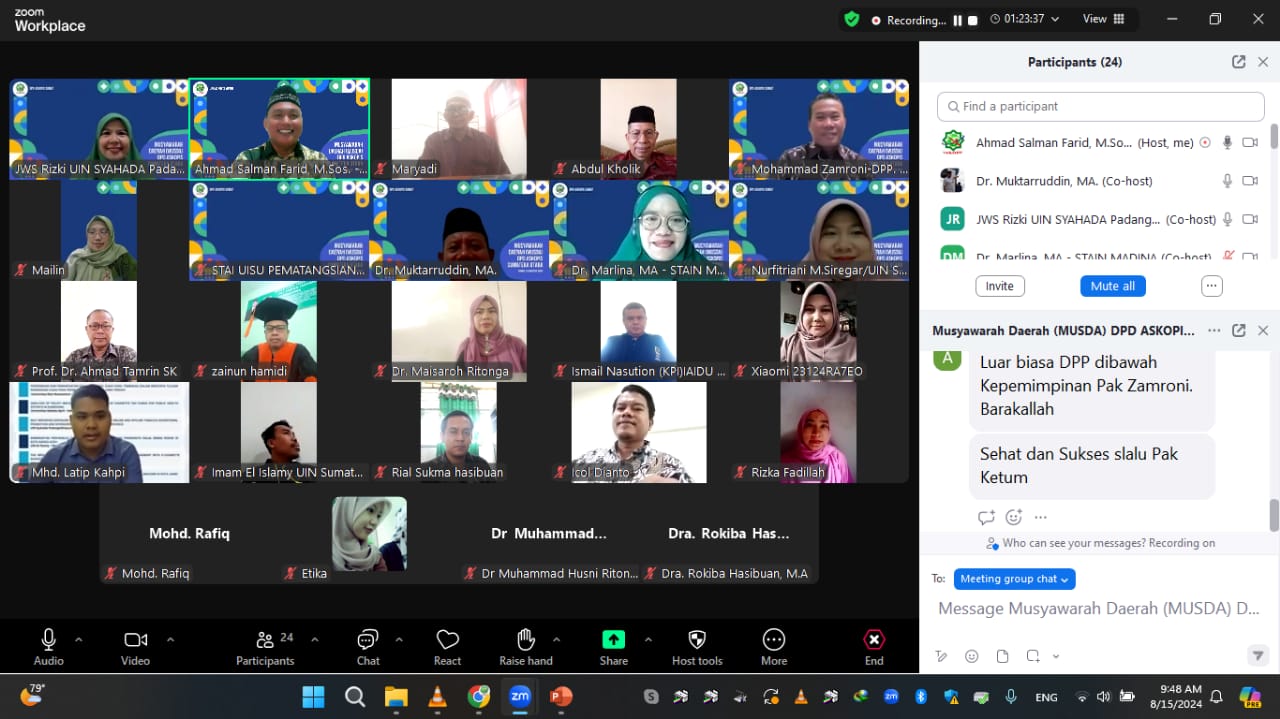Expand chat options caret in toolbar
The image size is (1280, 719).
pyautogui.click(x=399, y=640)
